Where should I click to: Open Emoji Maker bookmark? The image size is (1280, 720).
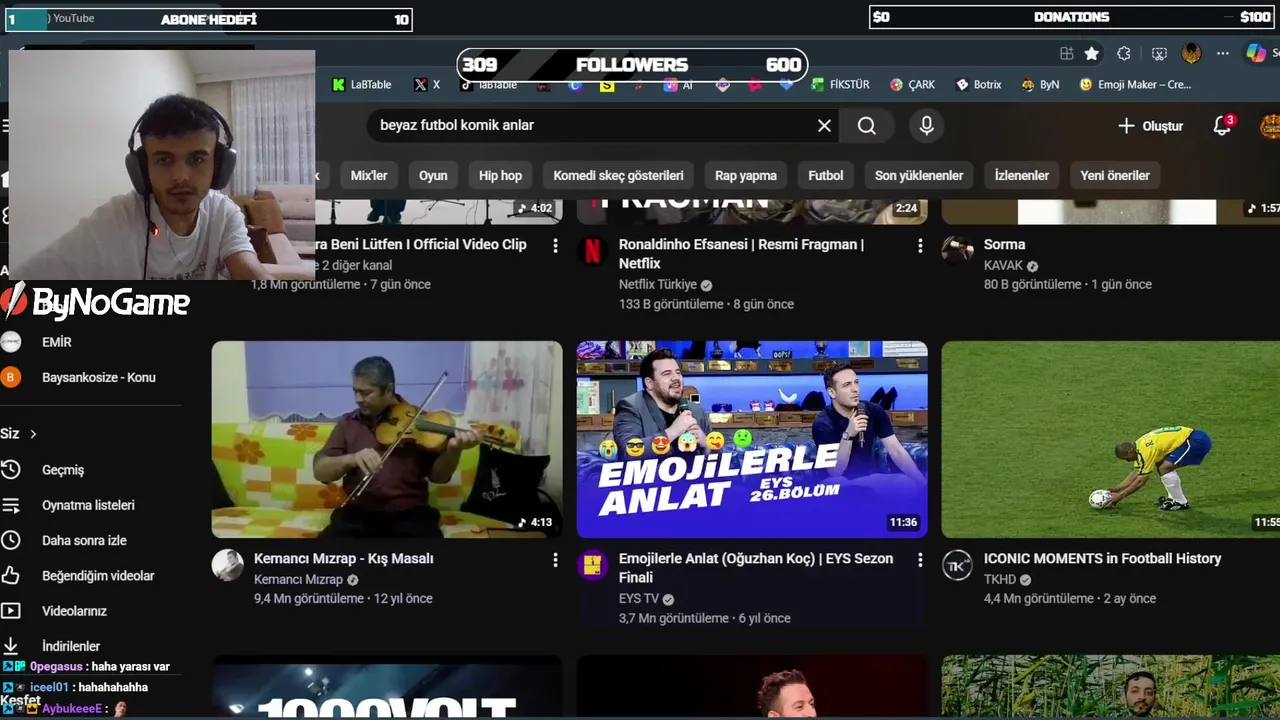[x=1135, y=85]
